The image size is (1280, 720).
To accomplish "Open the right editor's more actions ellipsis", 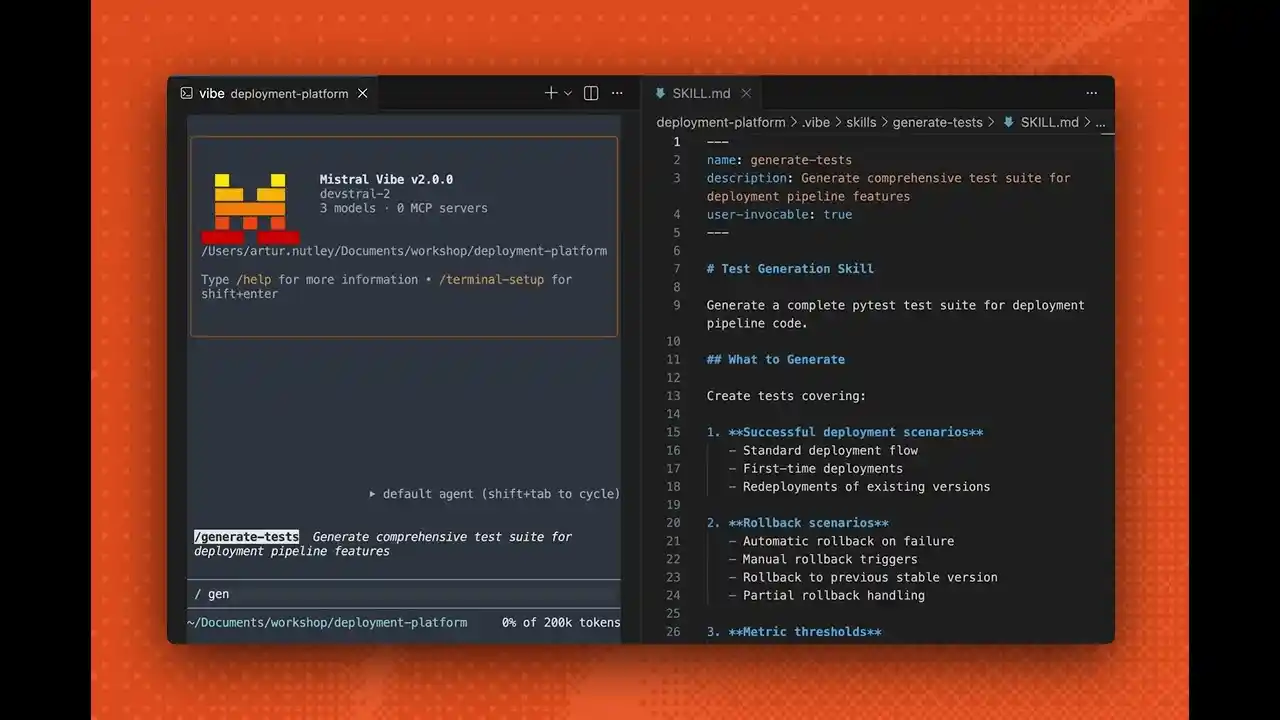I will click(x=1092, y=93).
